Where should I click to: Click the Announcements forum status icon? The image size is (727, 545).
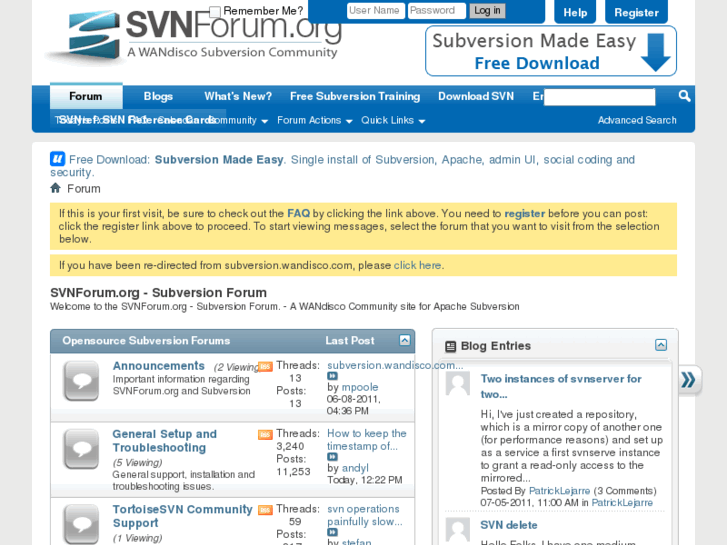[82, 381]
